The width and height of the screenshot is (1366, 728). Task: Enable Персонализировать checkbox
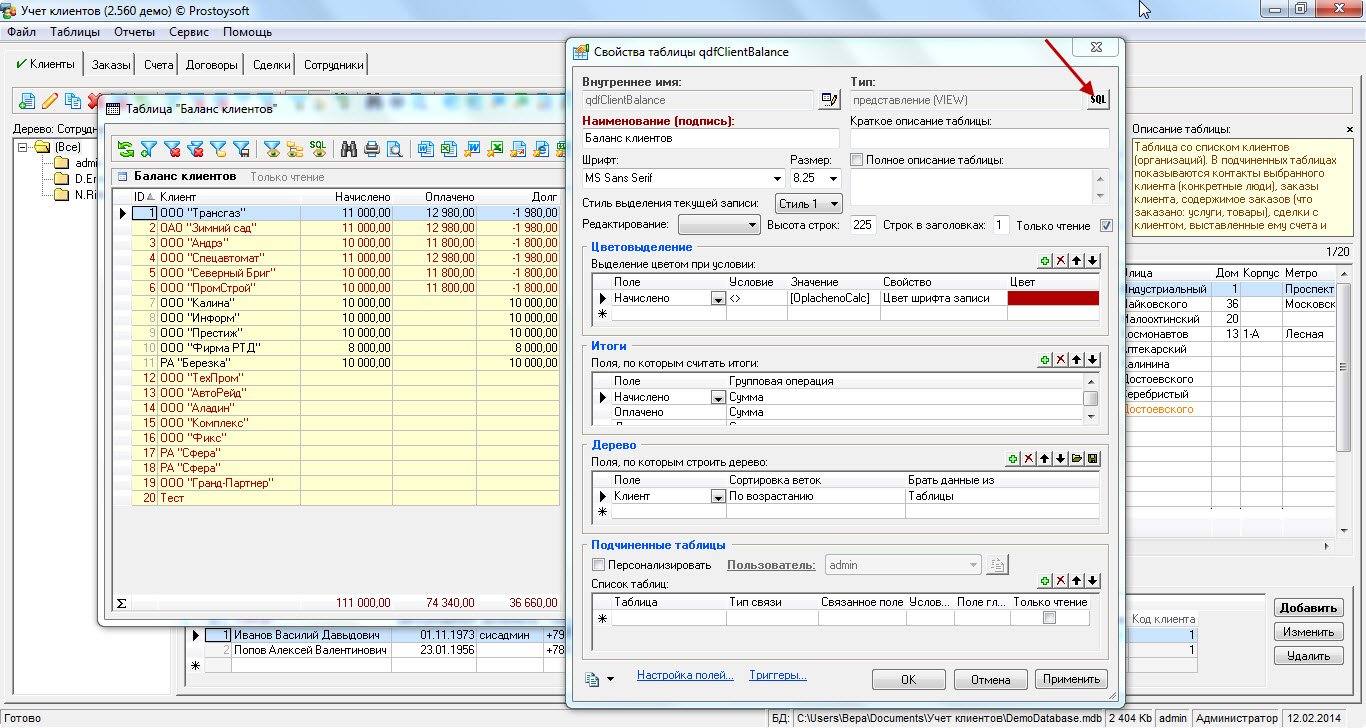(x=599, y=565)
